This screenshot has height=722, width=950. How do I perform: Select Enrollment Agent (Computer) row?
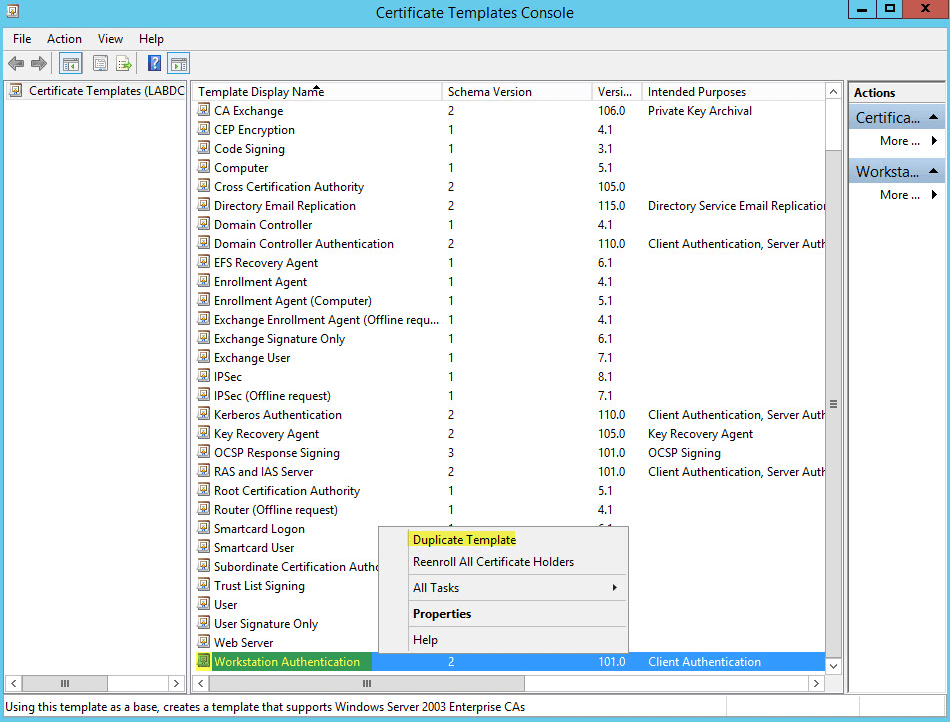pos(509,300)
